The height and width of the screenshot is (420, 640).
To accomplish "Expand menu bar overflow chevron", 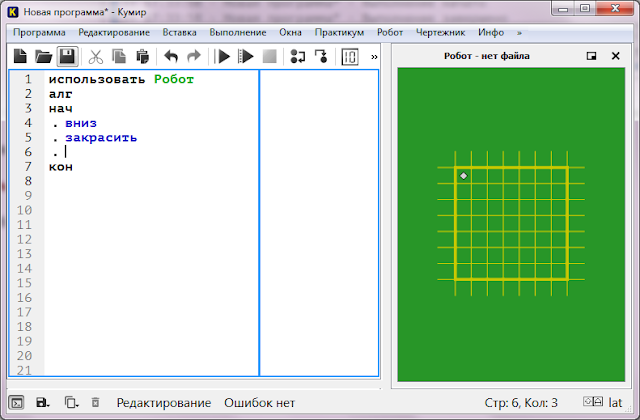I will tap(519, 33).
